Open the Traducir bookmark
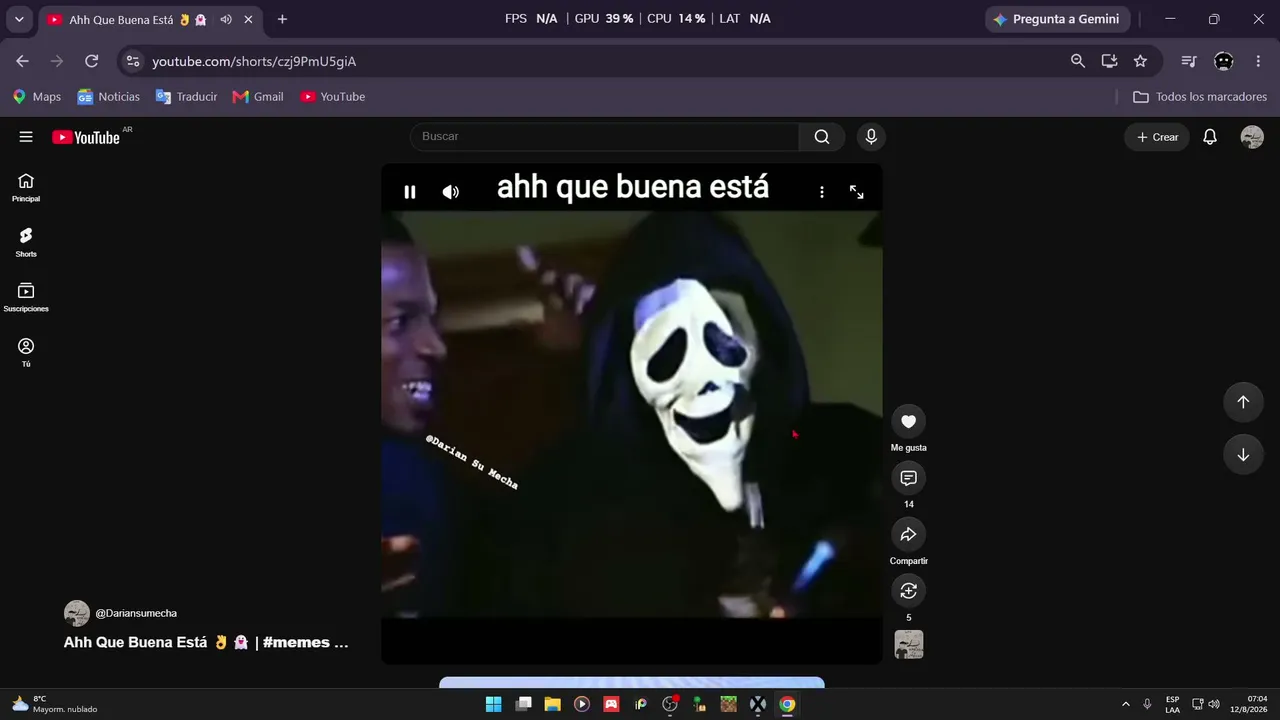The width and height of the screenshot is (1280, 720). coord(187,97)
